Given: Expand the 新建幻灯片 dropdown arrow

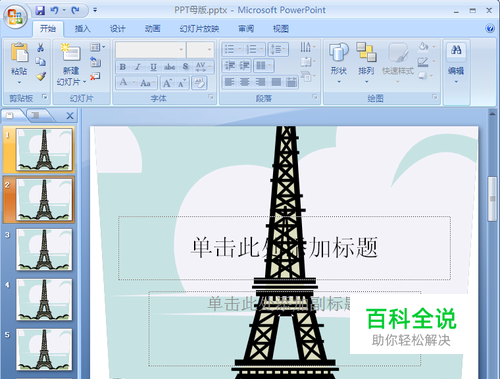Looking at the screenshot, I should [x=85, y=82].
